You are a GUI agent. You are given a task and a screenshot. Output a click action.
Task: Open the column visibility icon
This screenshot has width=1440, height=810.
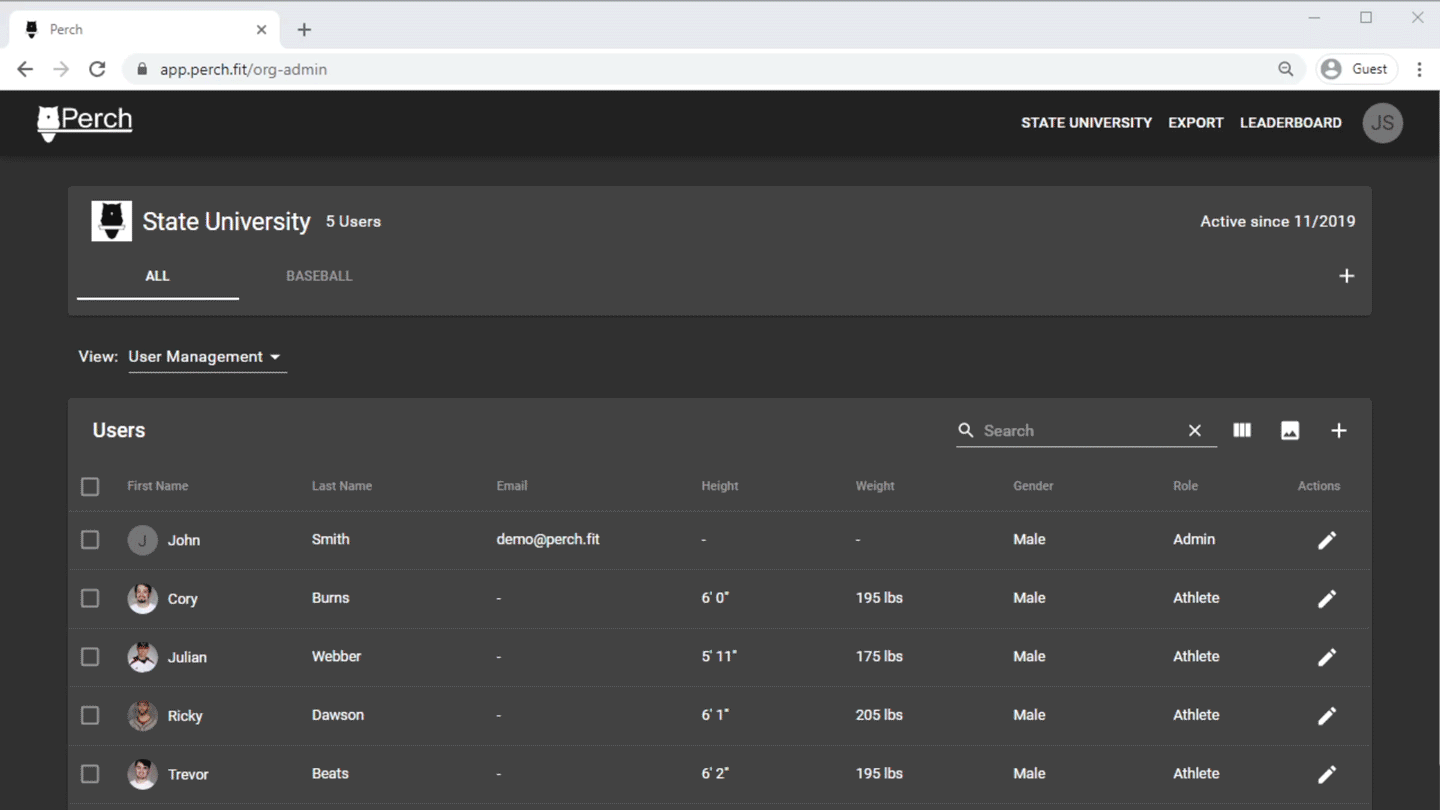(x=1242, y=430)
